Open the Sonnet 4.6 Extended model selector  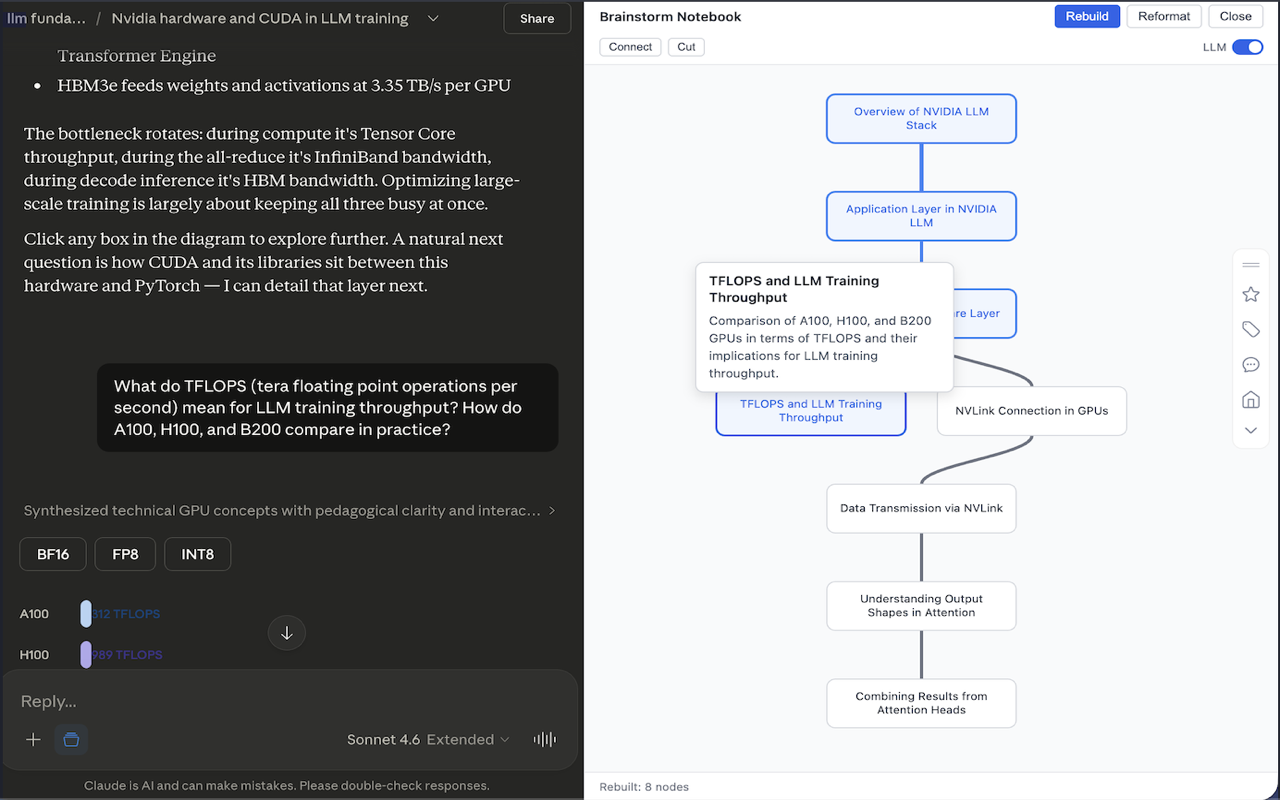(428, 739)
